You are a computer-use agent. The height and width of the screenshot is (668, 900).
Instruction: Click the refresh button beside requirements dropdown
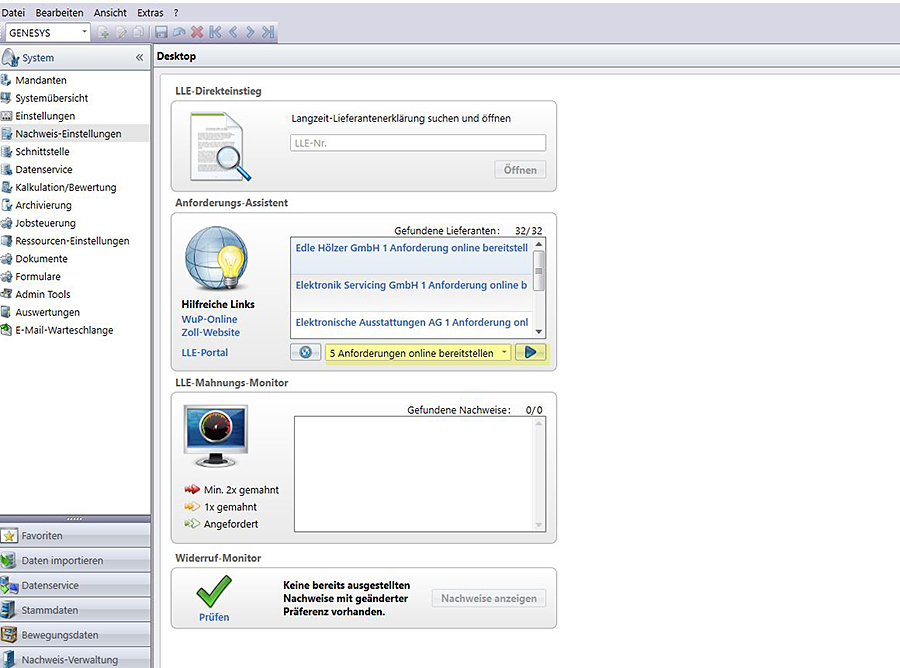[x=306, y=352]
